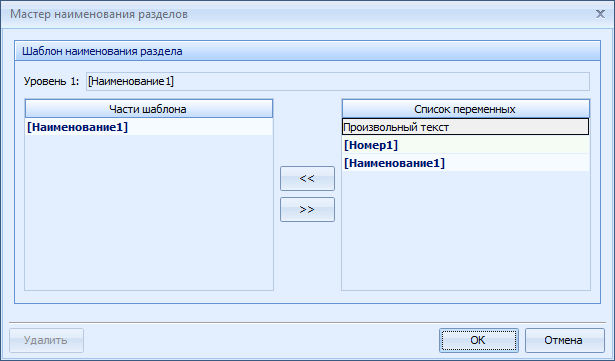Click the >> move-right button
The height and width of the screenshot is (361, 615).
tap(307, 210)
